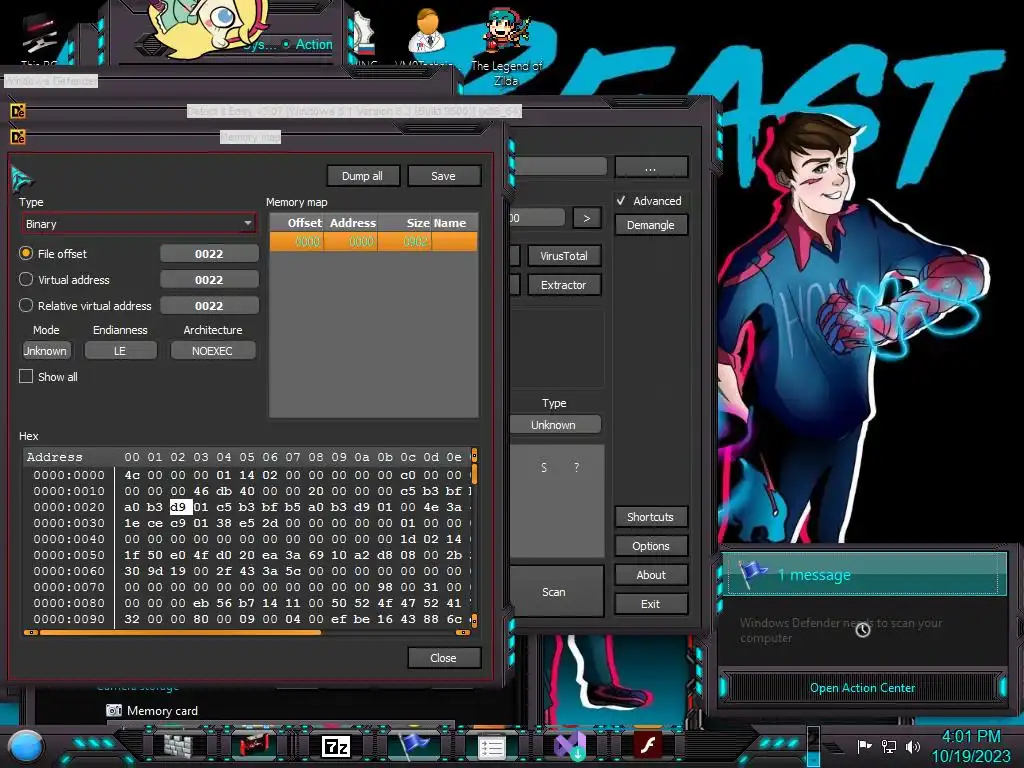This screenshot has width=1024, height=768.
Task: Click the network tray icon
Action: click(889, 746)
